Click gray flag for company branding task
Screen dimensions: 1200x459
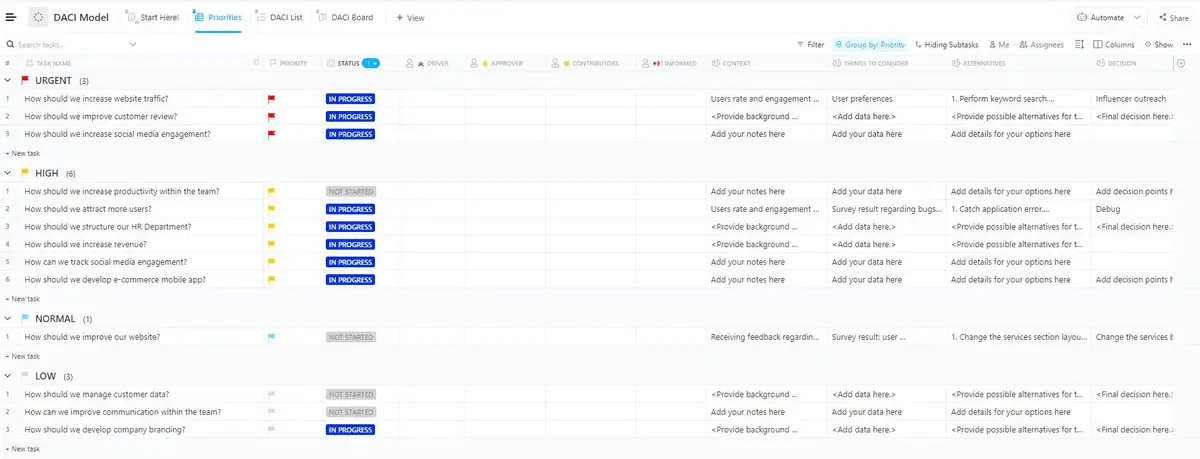coord(271,430)
